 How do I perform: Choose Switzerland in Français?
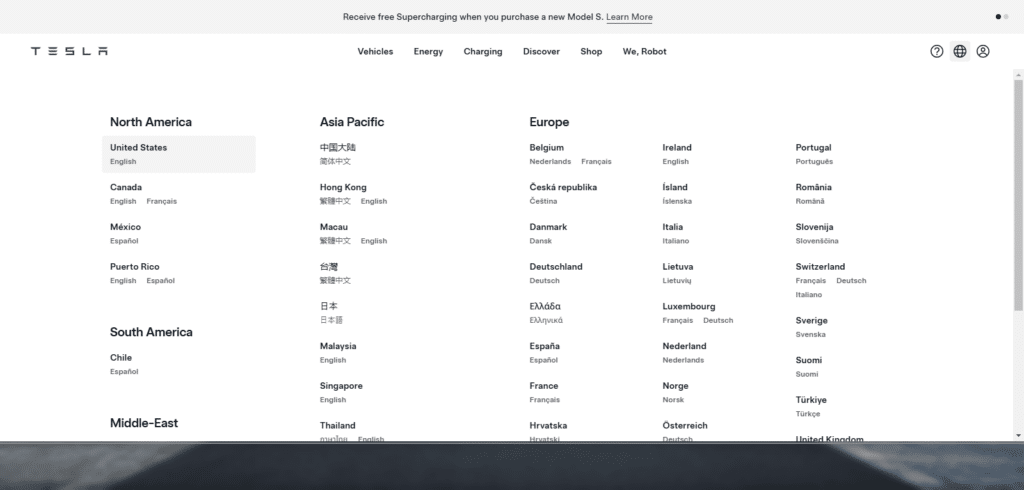pyautogui.click(x=810, y=281)
